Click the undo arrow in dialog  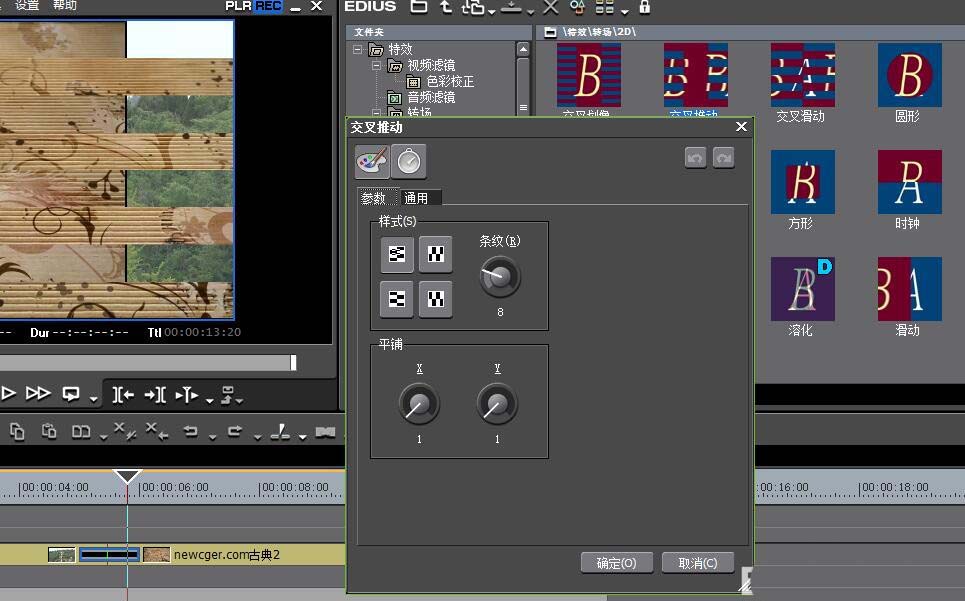(695, 158)
